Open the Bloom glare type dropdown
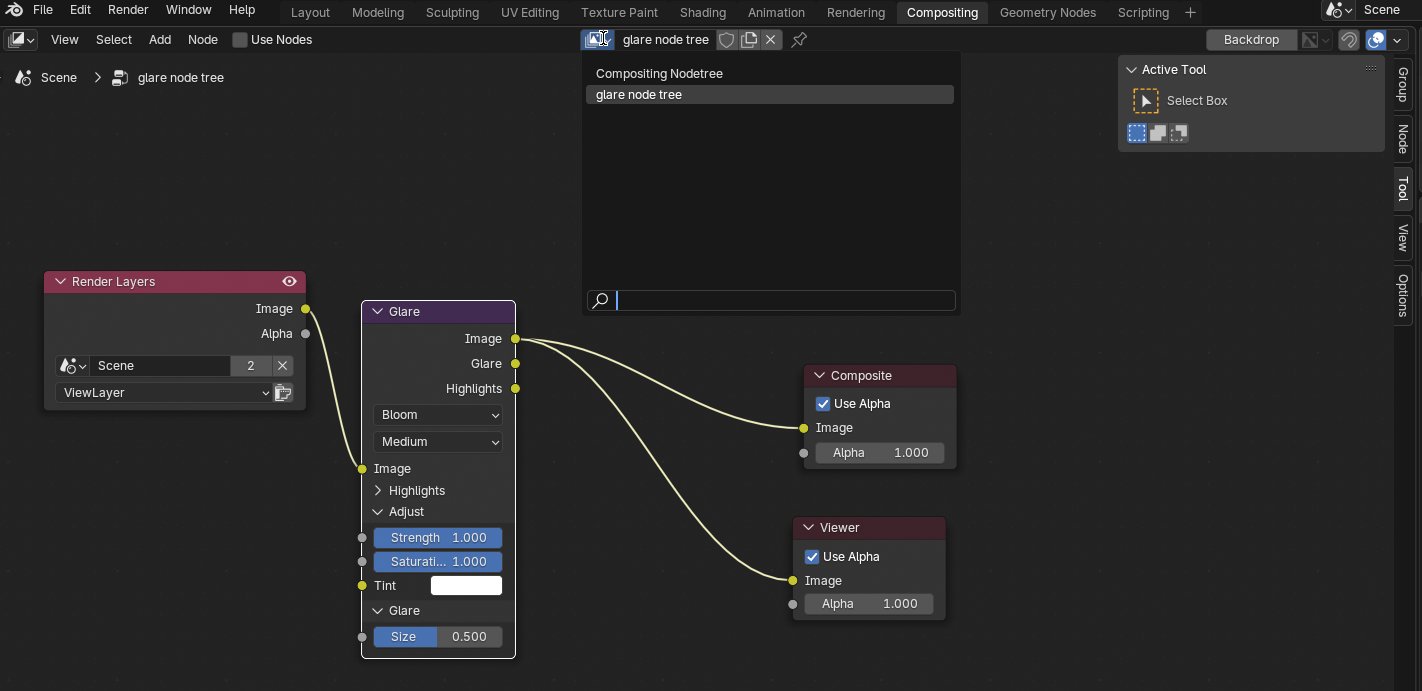This screenshot has height=691, width=1422. click(438, 415)
